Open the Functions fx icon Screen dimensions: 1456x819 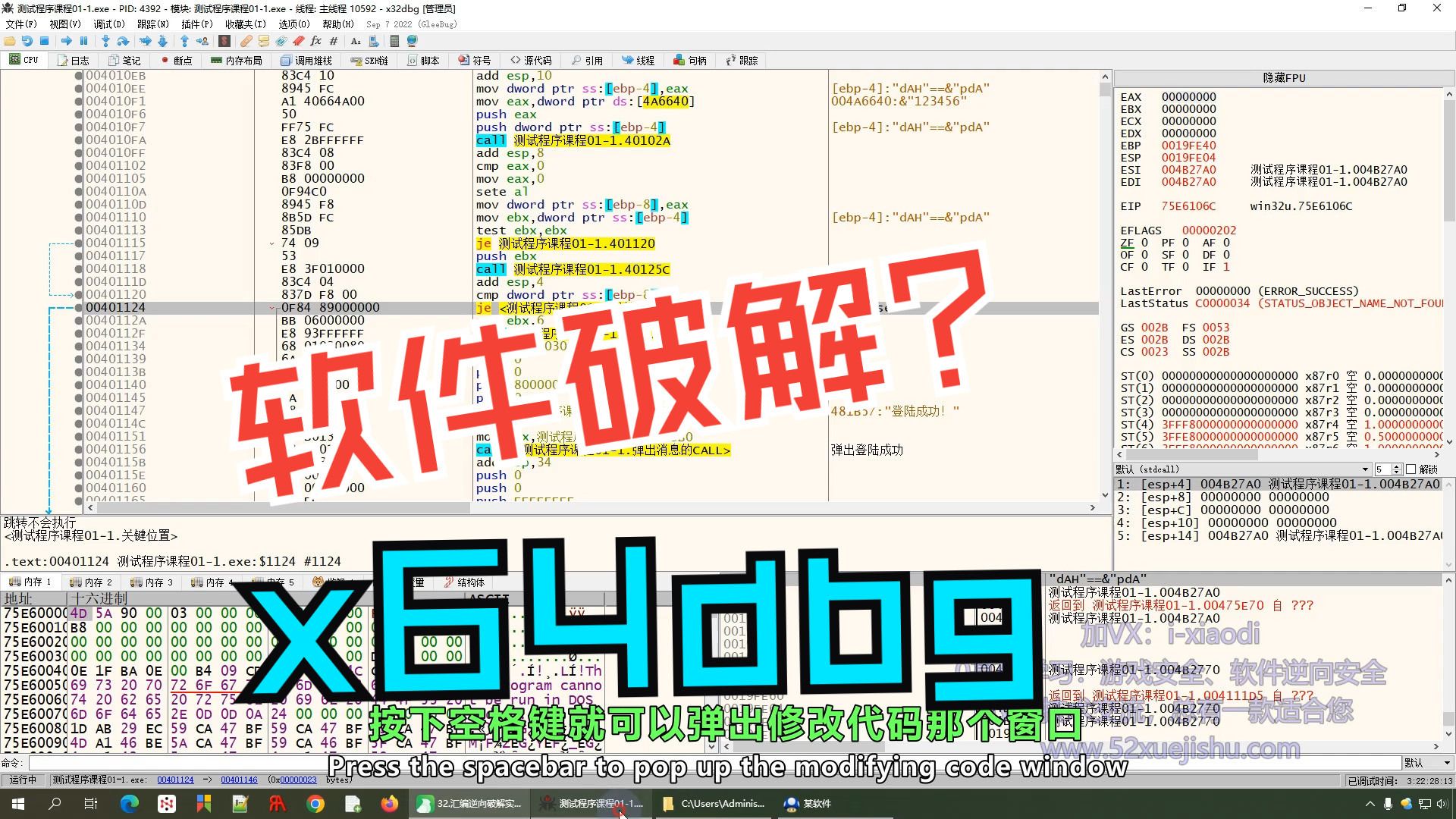click(x=316, y=41)
